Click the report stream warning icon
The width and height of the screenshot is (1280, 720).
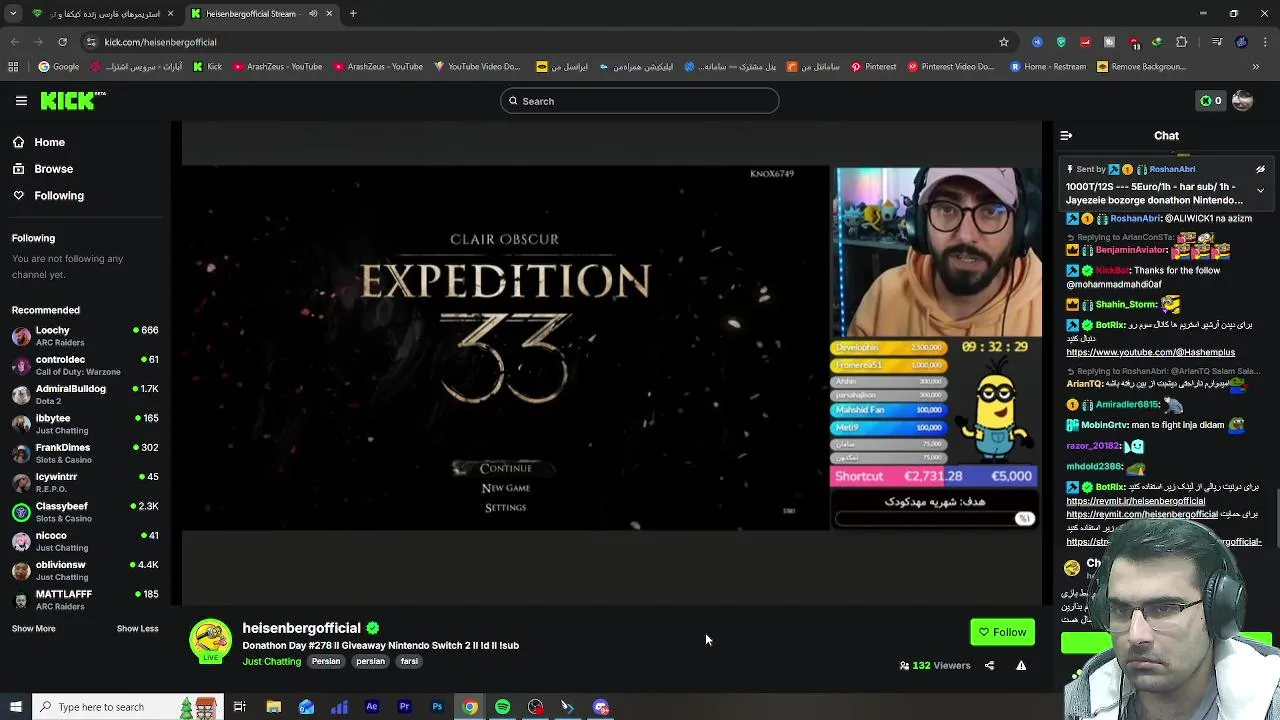point(1021,666)
